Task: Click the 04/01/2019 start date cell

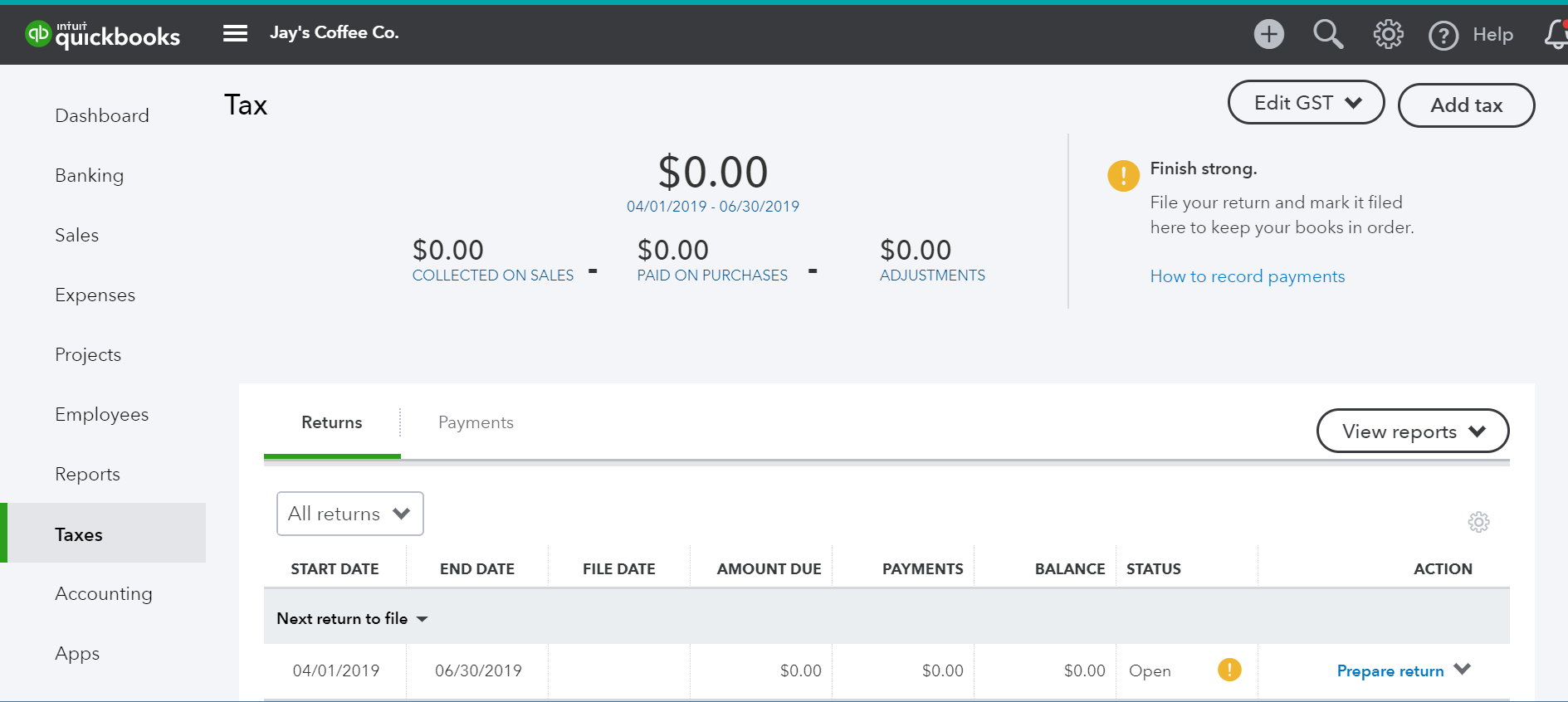Action: (x=336, y=670)
